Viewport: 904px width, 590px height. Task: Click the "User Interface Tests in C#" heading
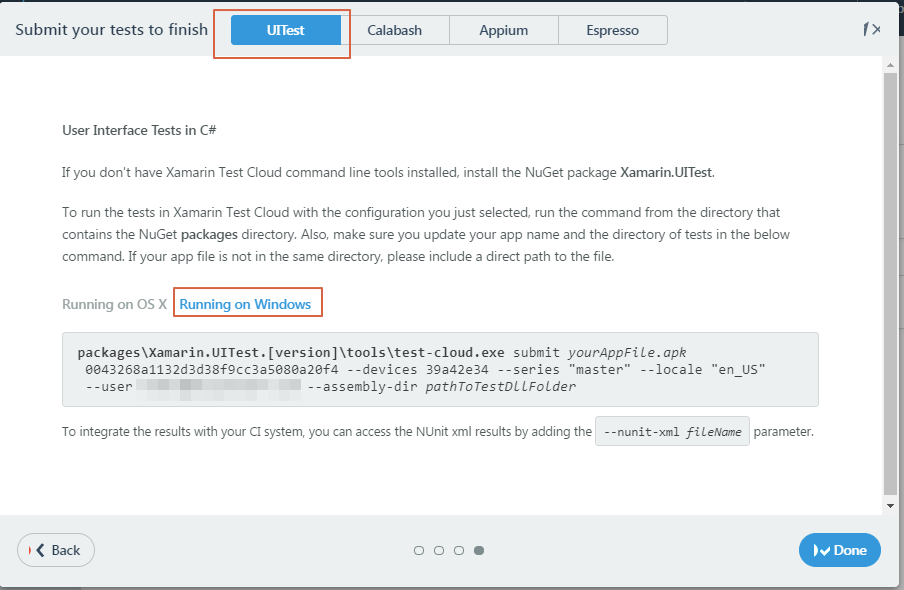[x=139, y=130]
